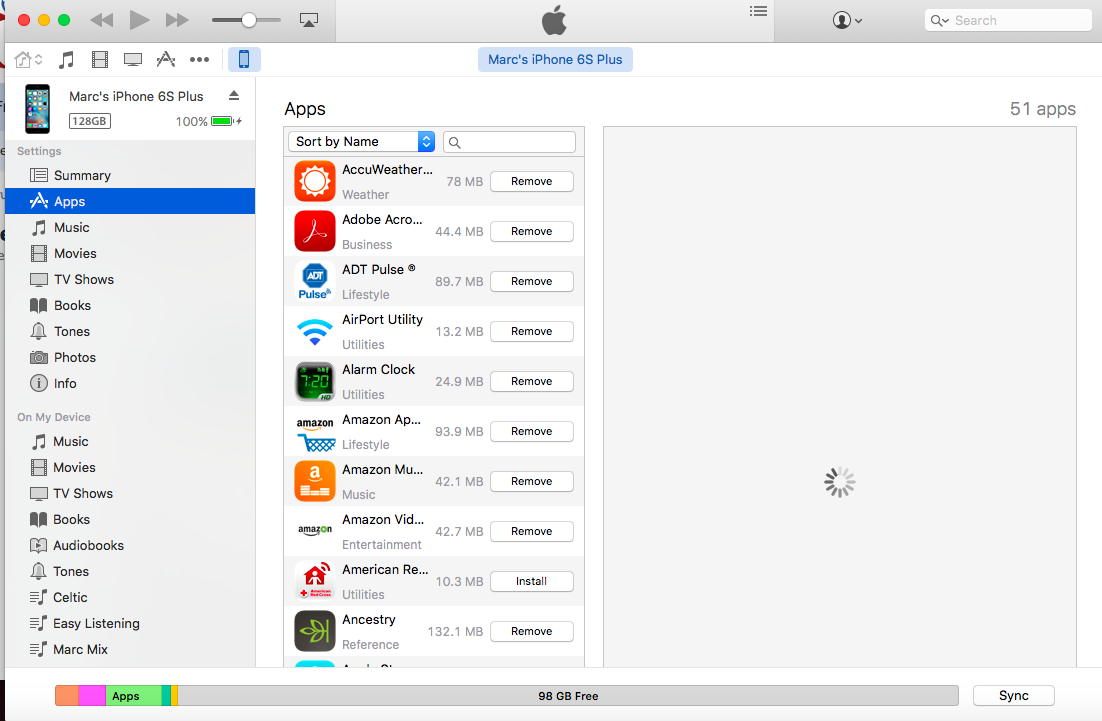Click the AccuWeather app icon

point(315,181)
